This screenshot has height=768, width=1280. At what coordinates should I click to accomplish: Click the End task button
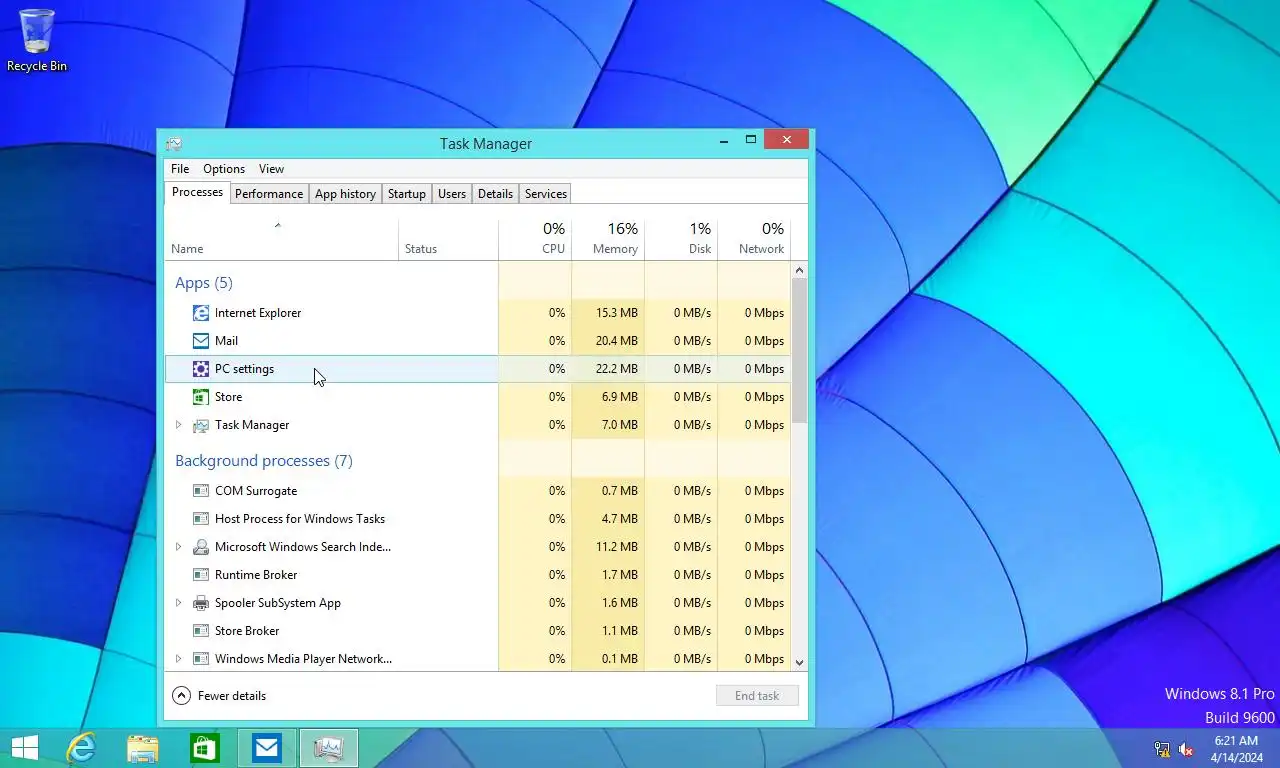[x=757, y=696]
